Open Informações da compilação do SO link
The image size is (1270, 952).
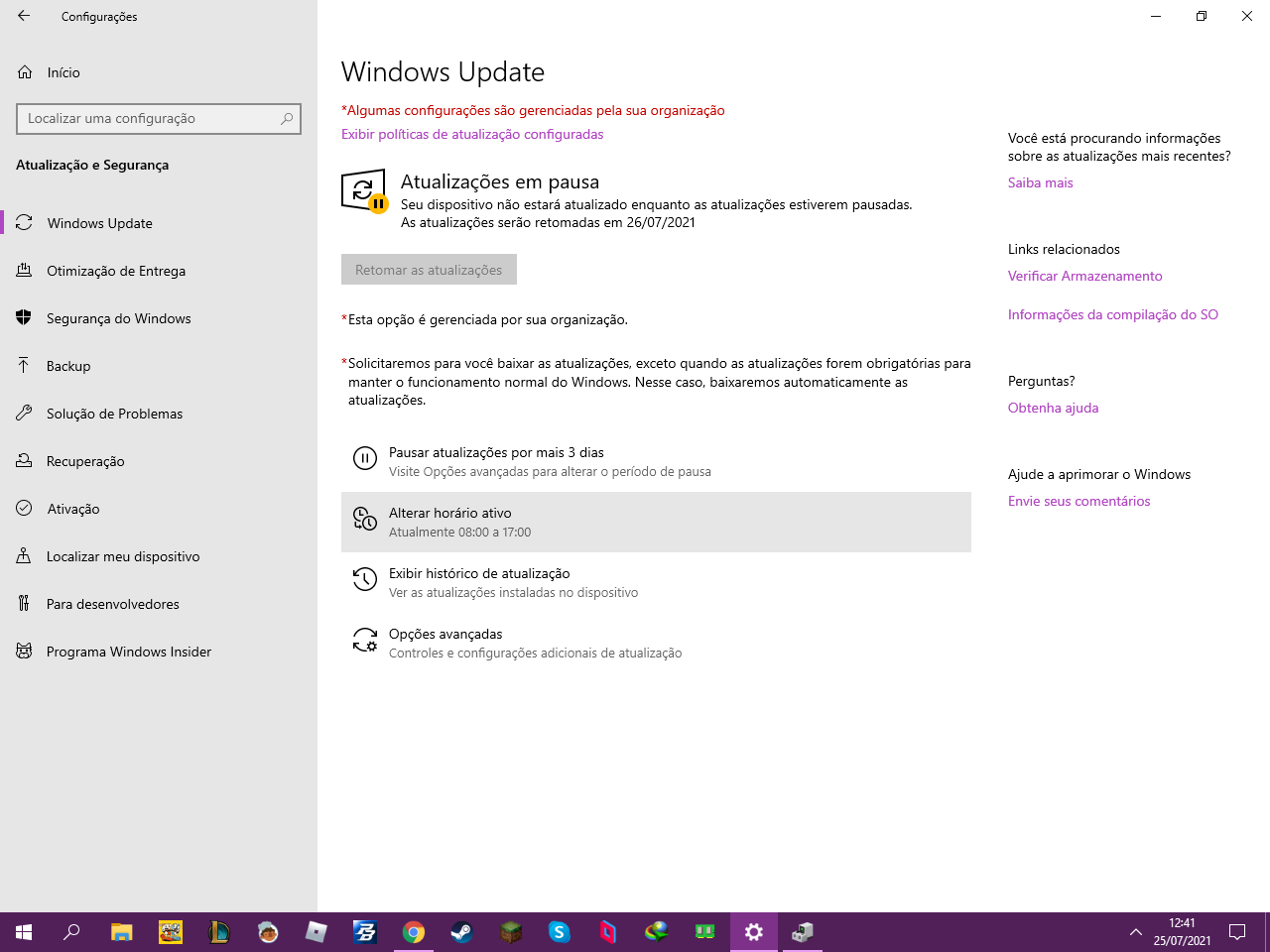pos(1112,314)
